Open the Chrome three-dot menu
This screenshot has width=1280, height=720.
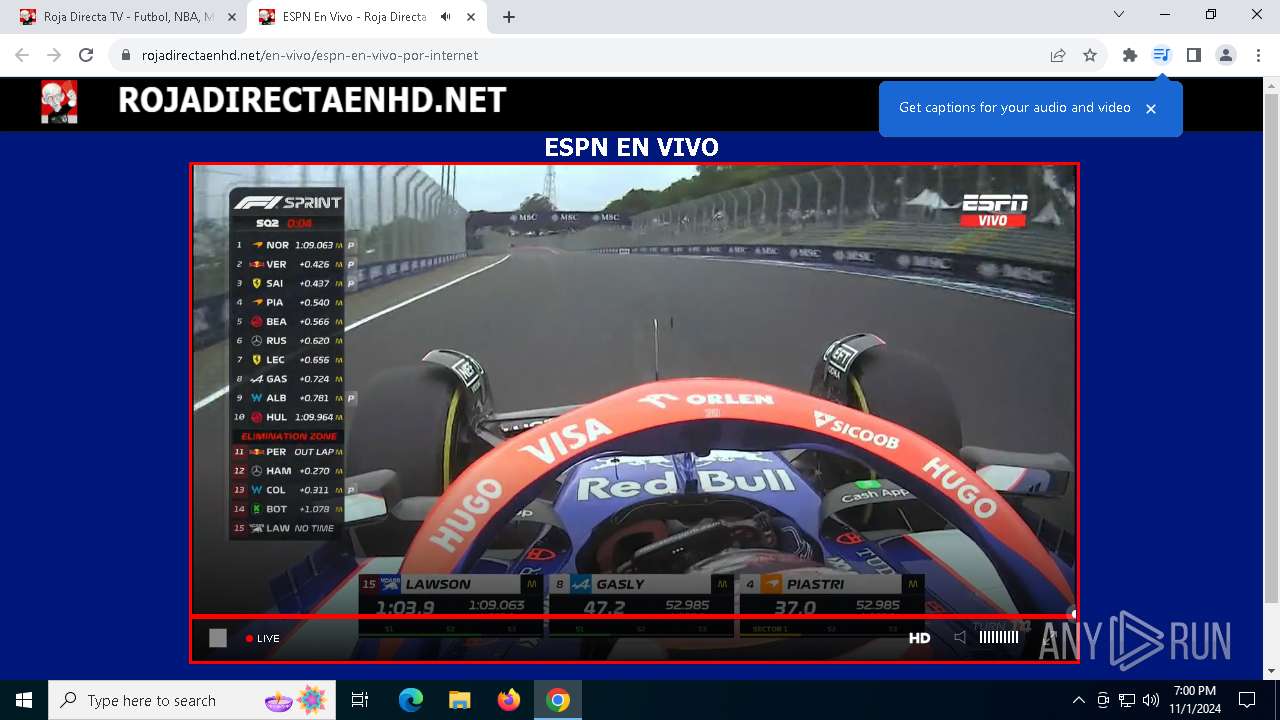[x=1258, y=55]
